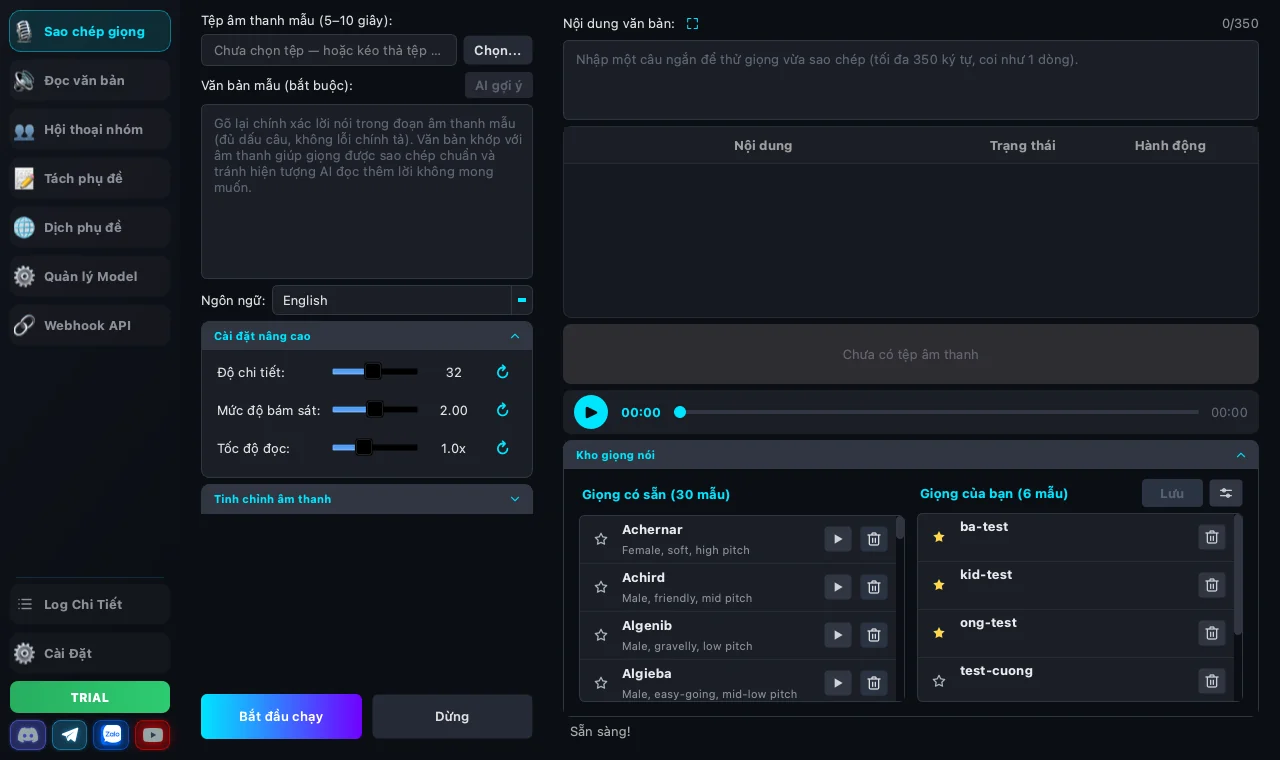This screenshot has width=1280, height=760.
Task: Click the Nội dung column header
Action: [x=762, y=145]
